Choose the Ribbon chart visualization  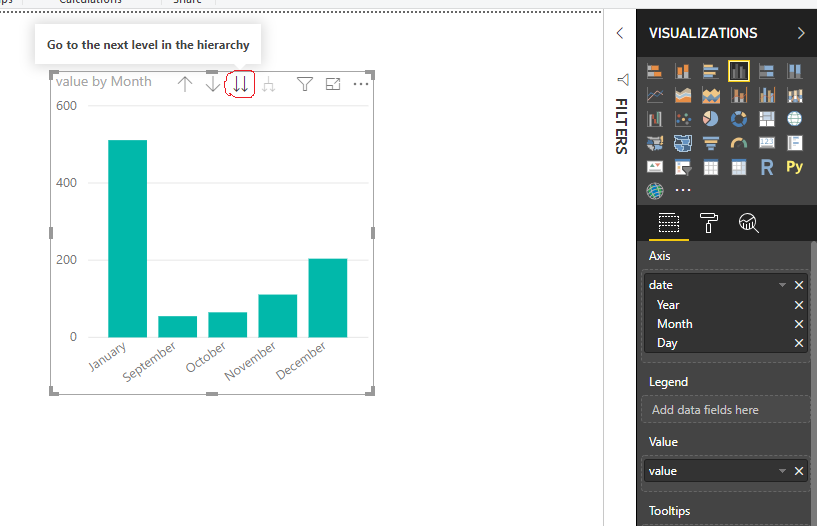pyautogui.click(x=795, y=95)
